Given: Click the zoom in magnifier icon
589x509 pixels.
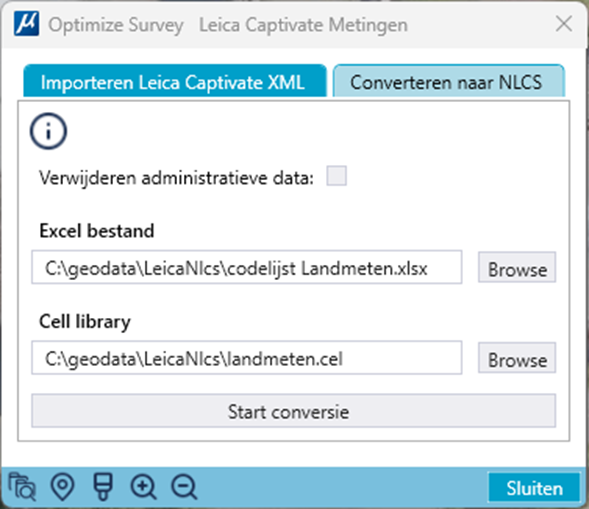Looking at the screenshot, I should (143, 487).
